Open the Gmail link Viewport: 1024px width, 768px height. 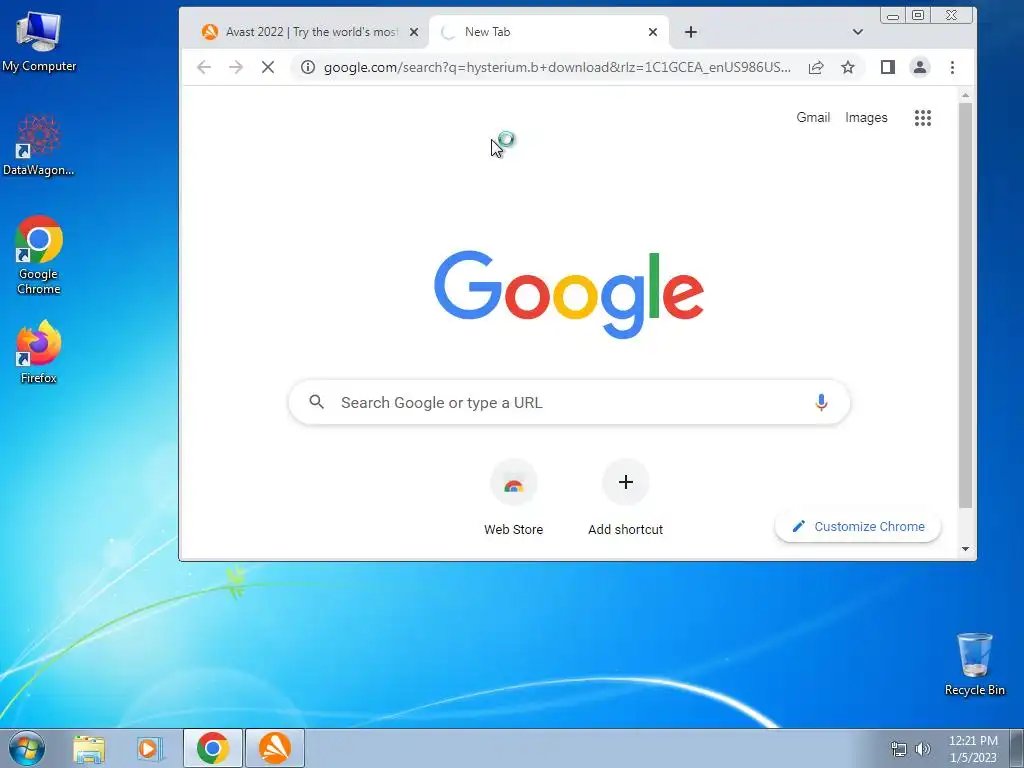[x=813, y=118]
